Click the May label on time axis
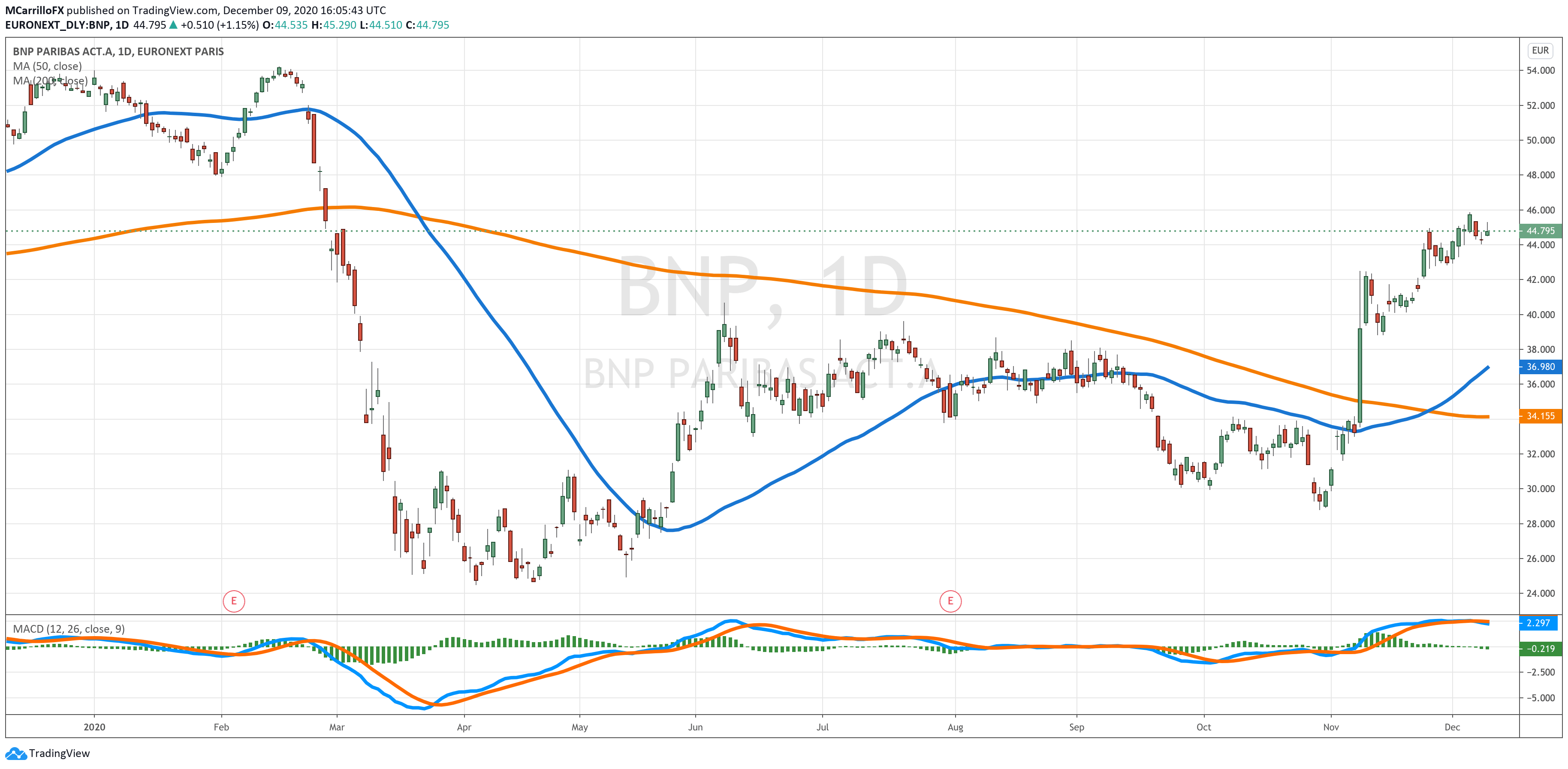Viewport: 1568px width, 769px height. click(579, 727)
